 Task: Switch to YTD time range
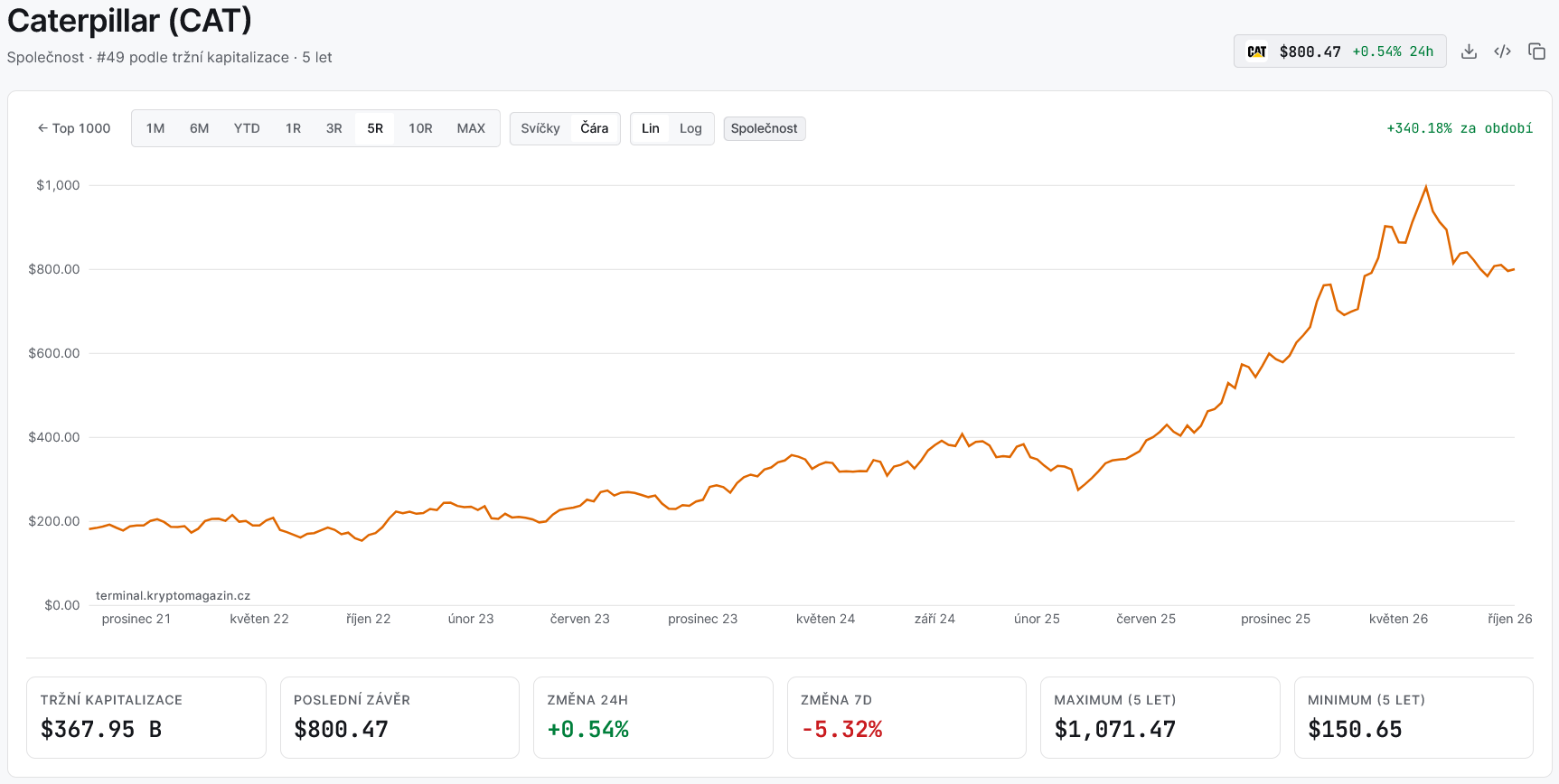coord(247,128)
